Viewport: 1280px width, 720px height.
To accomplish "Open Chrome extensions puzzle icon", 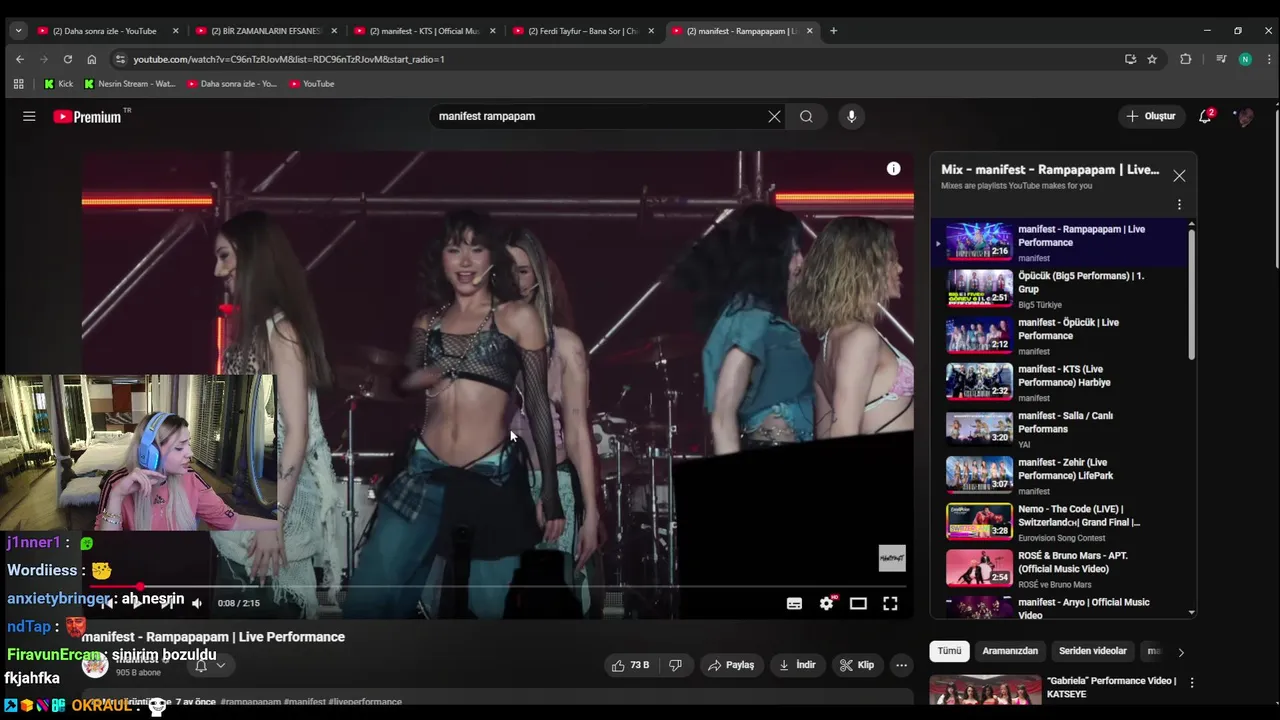I will point(1186,59).
